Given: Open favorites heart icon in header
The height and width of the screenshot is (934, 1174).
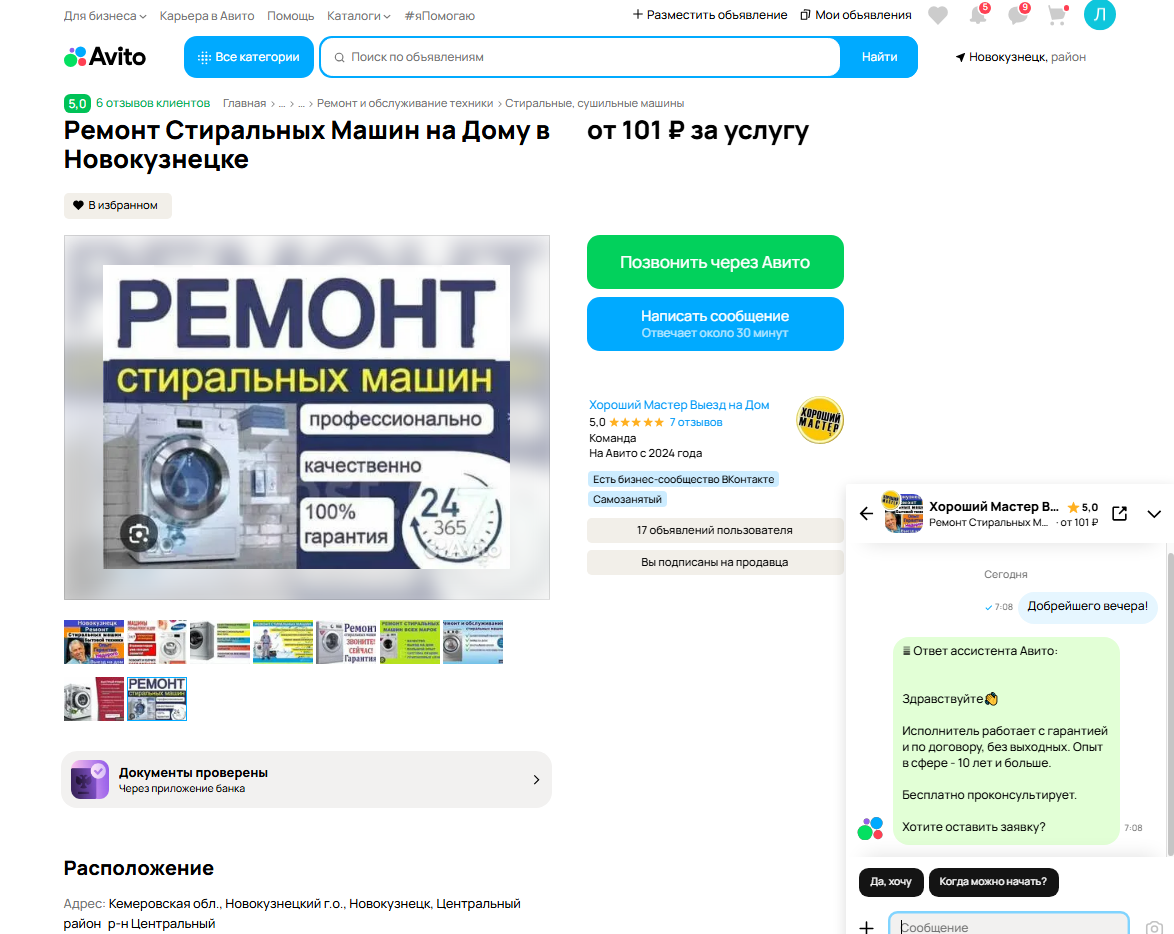Looking at the screenshot, I should 937,15.
